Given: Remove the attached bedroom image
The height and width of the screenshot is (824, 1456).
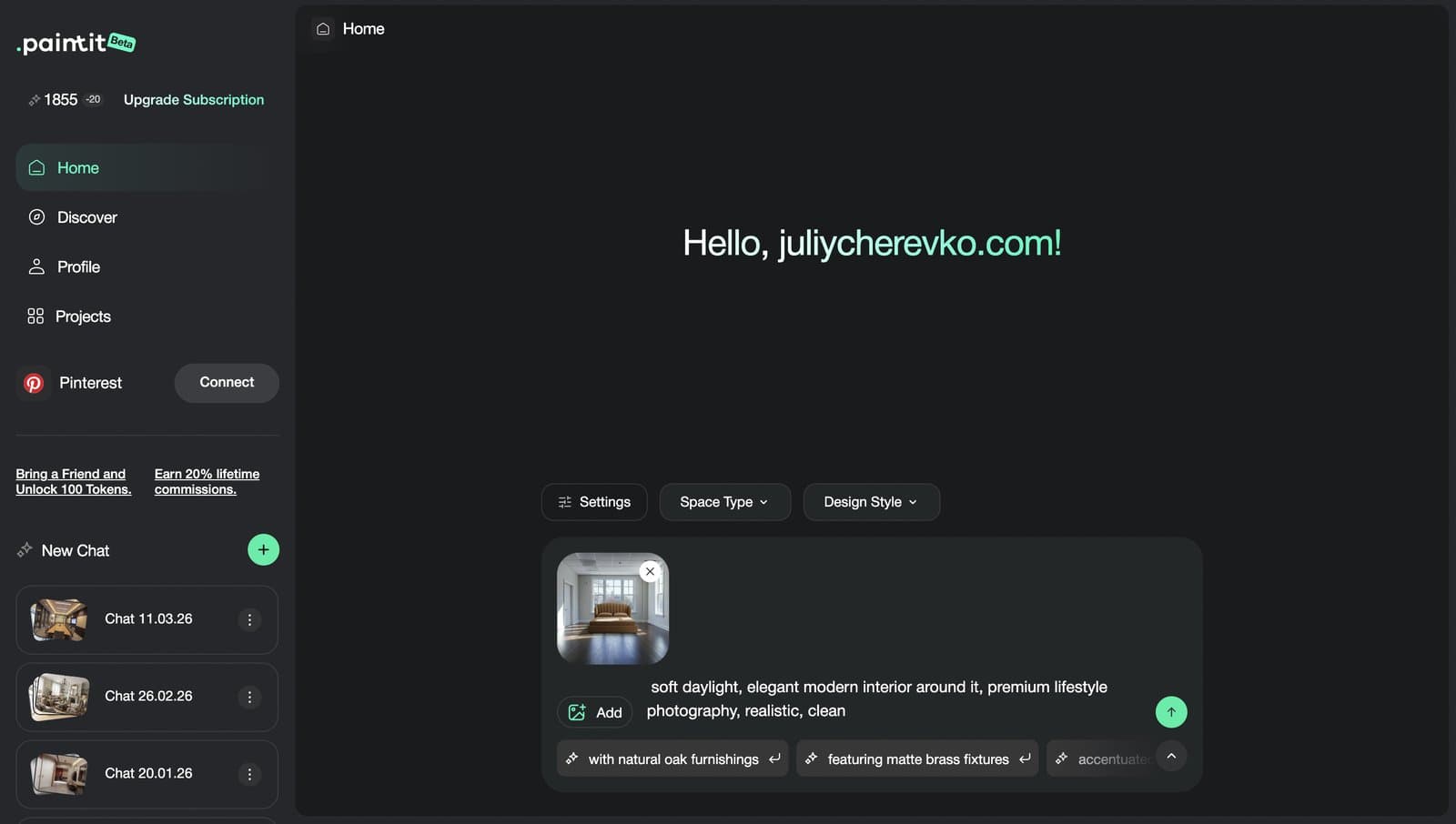Looking at the screenshot, I should point(650,571).
